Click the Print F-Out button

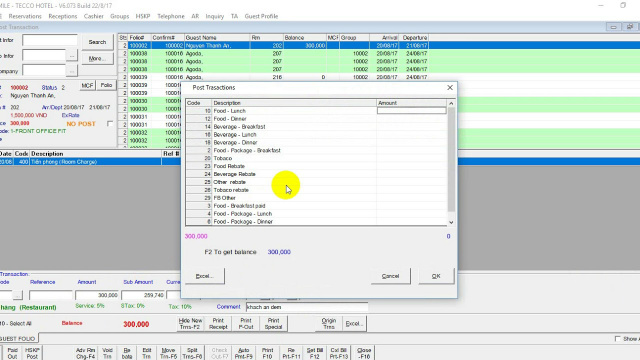[x=246, y=324]
